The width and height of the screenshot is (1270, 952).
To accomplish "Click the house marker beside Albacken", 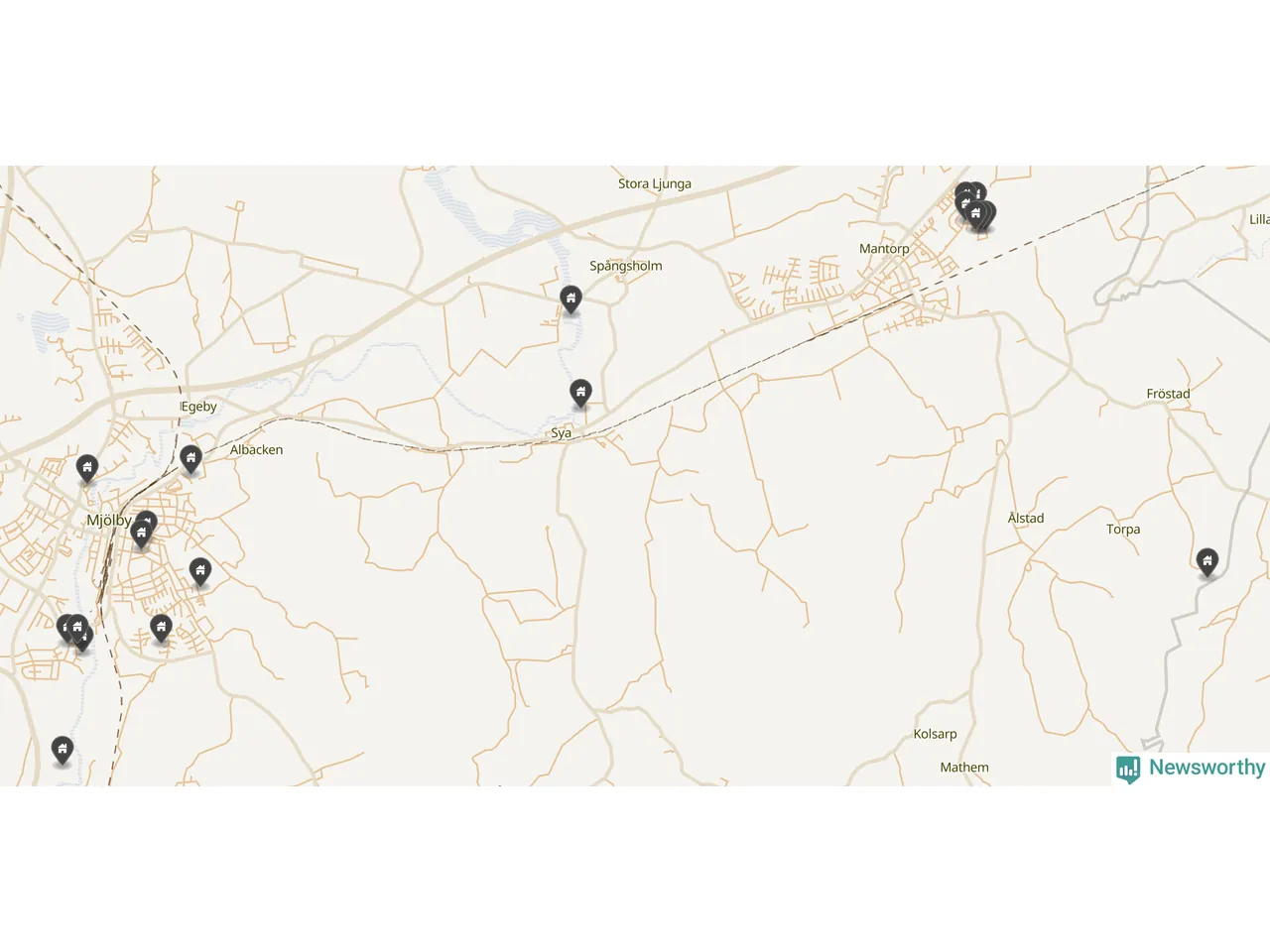I will (x=190, y=459).
